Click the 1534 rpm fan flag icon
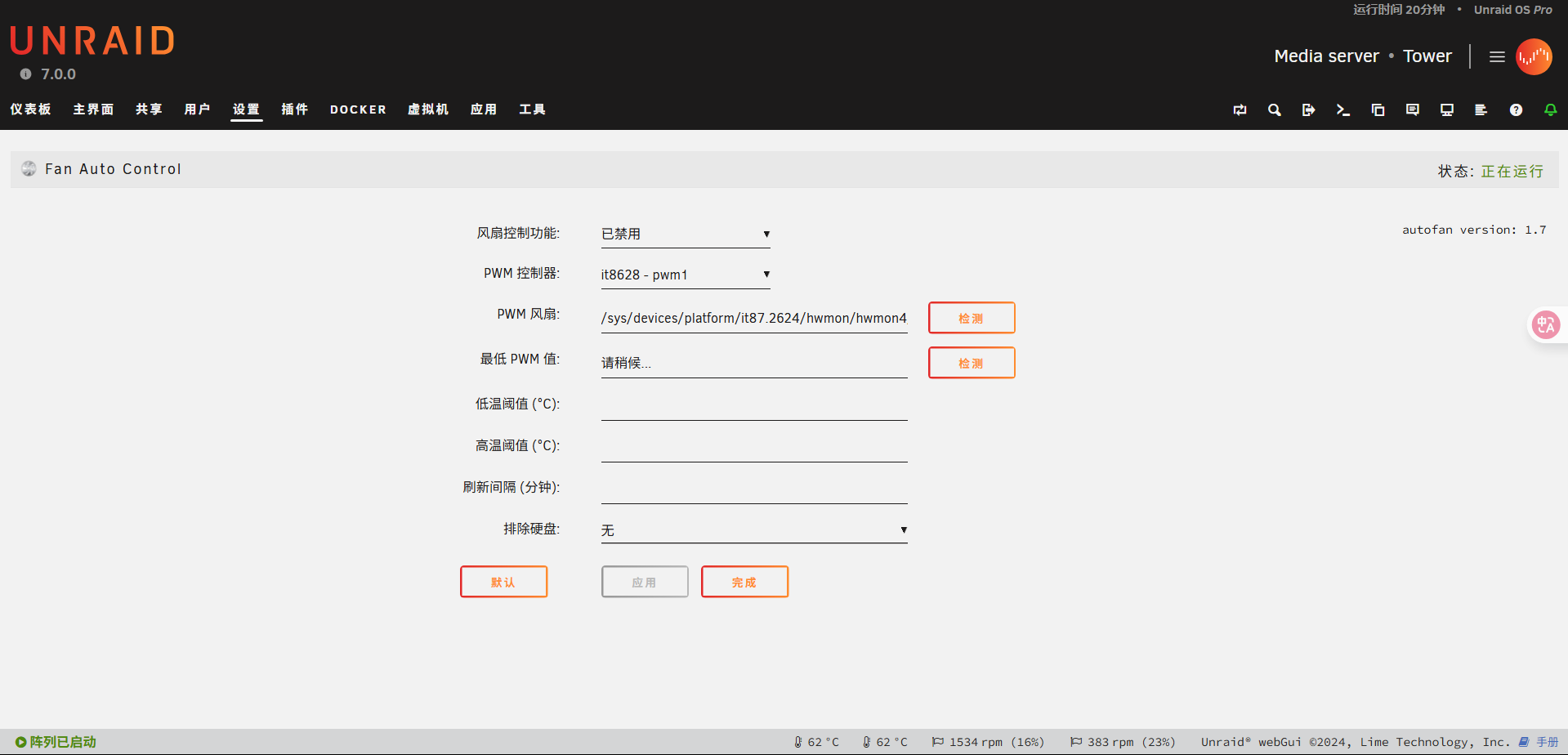This screenshot has height=755, width=1568. click(x=938, y=742)
